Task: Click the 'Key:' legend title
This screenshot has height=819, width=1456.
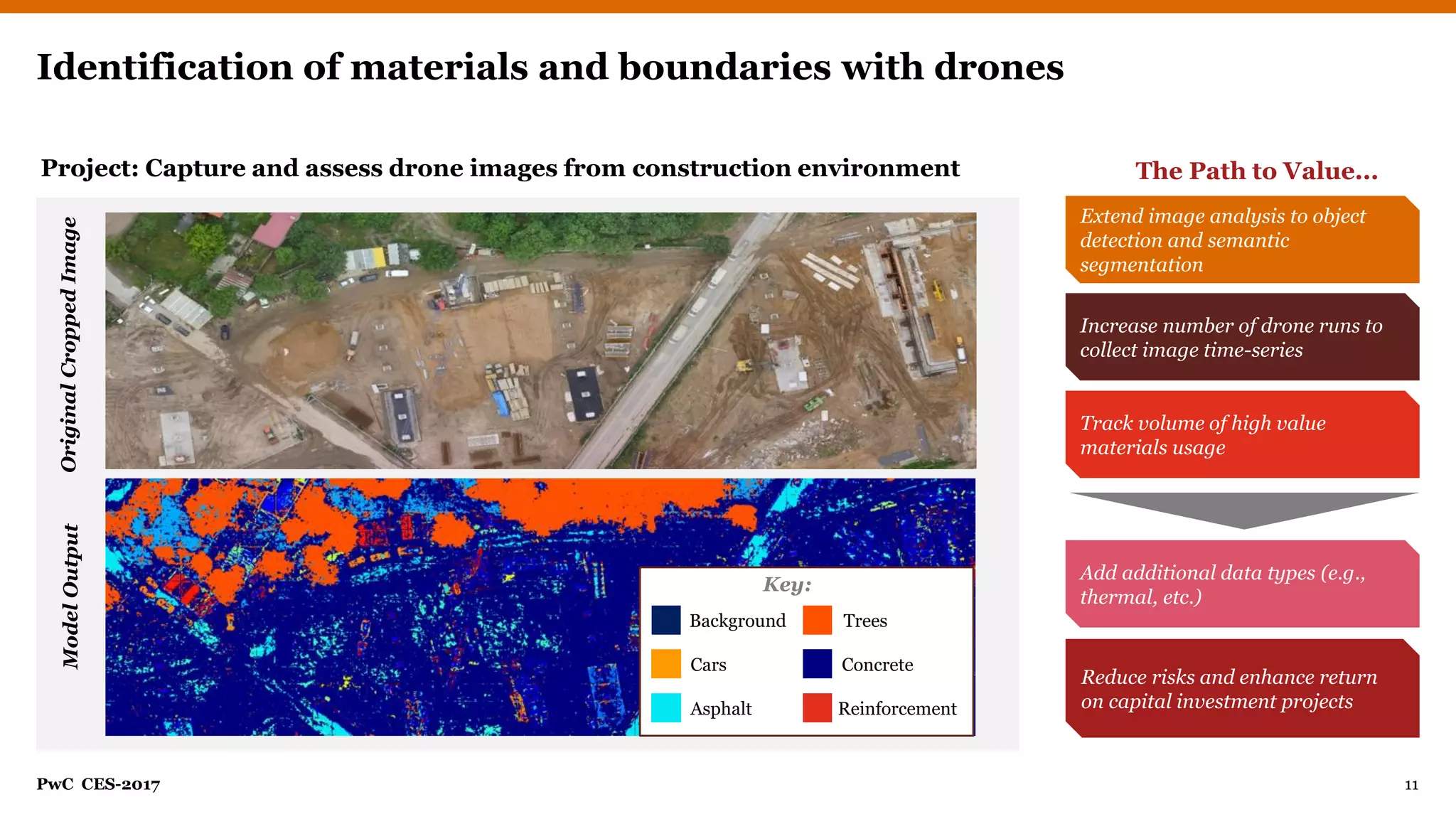Action: (x=787, y=584)
